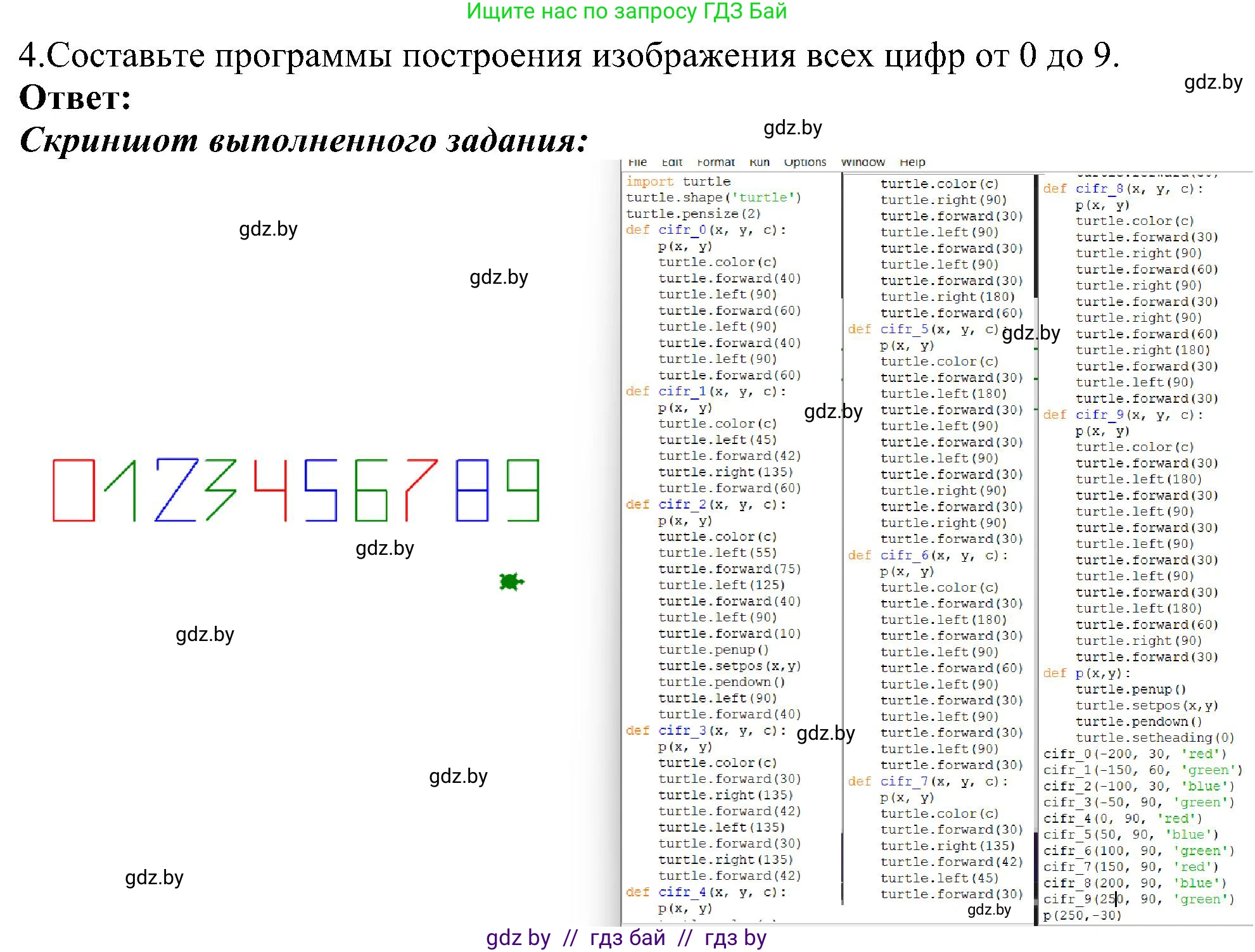1255x952 pixels.
Task: Click a gdz.by watermark link
Action: [269, 229]
